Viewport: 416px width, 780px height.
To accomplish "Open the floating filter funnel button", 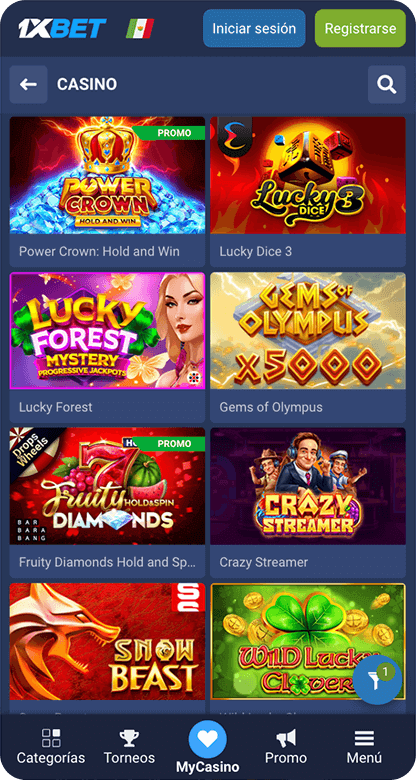I will 377,680.
